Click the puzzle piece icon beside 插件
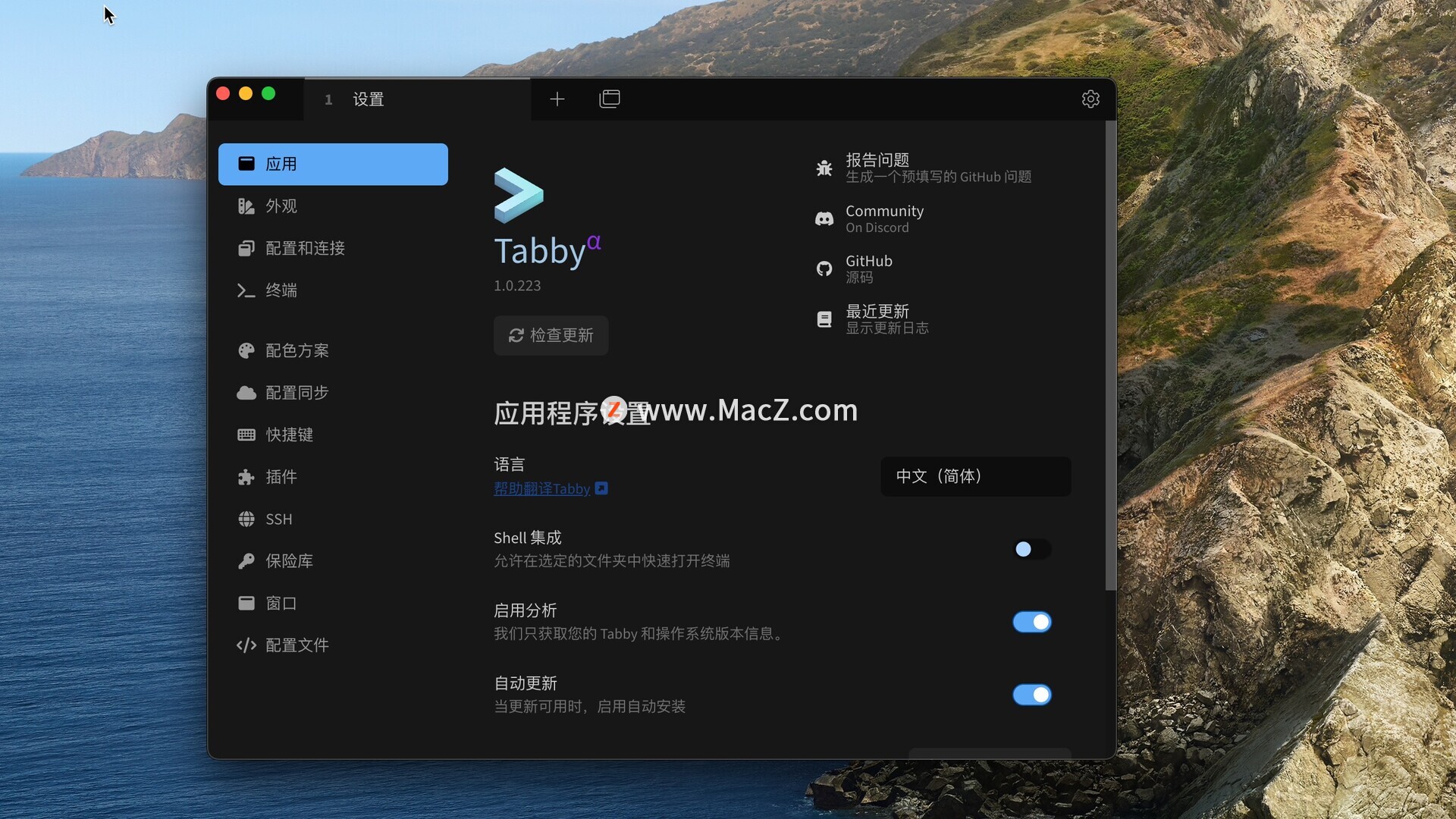 click(x=246, y=477)
